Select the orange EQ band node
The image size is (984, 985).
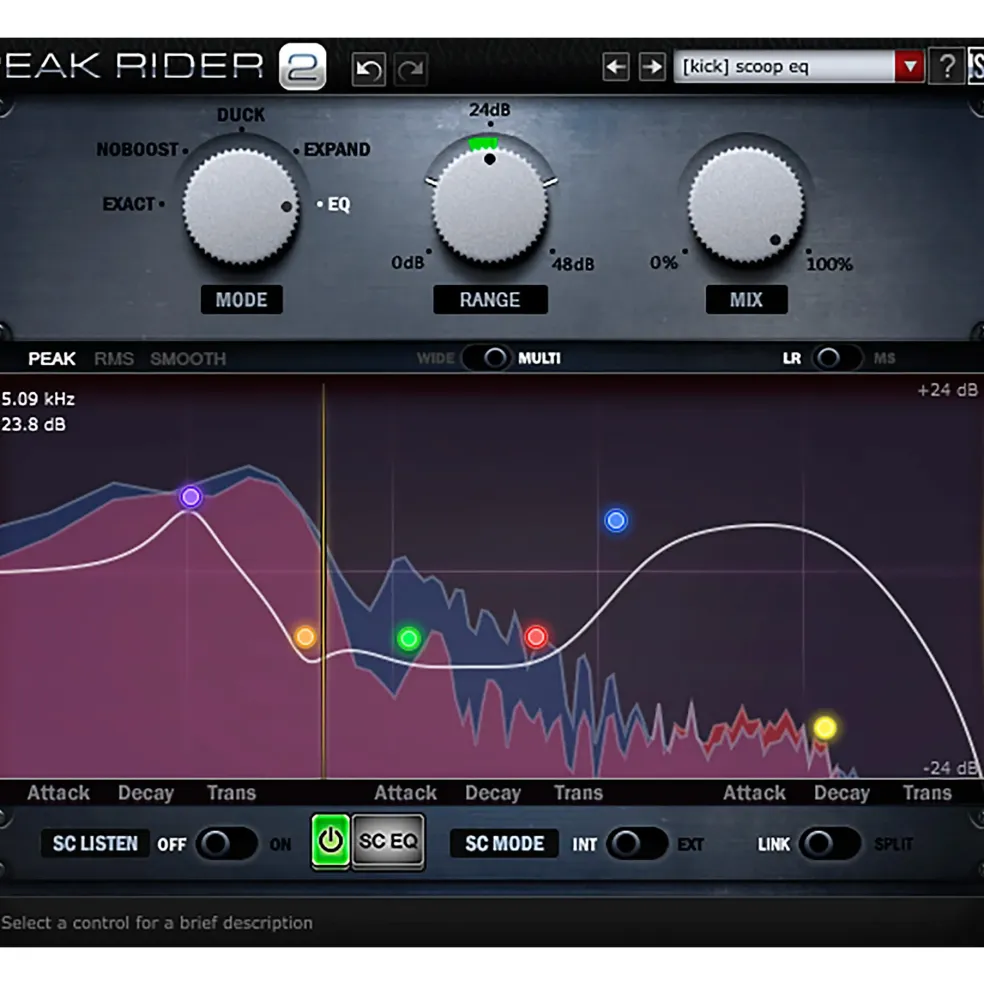pos(305,637)
